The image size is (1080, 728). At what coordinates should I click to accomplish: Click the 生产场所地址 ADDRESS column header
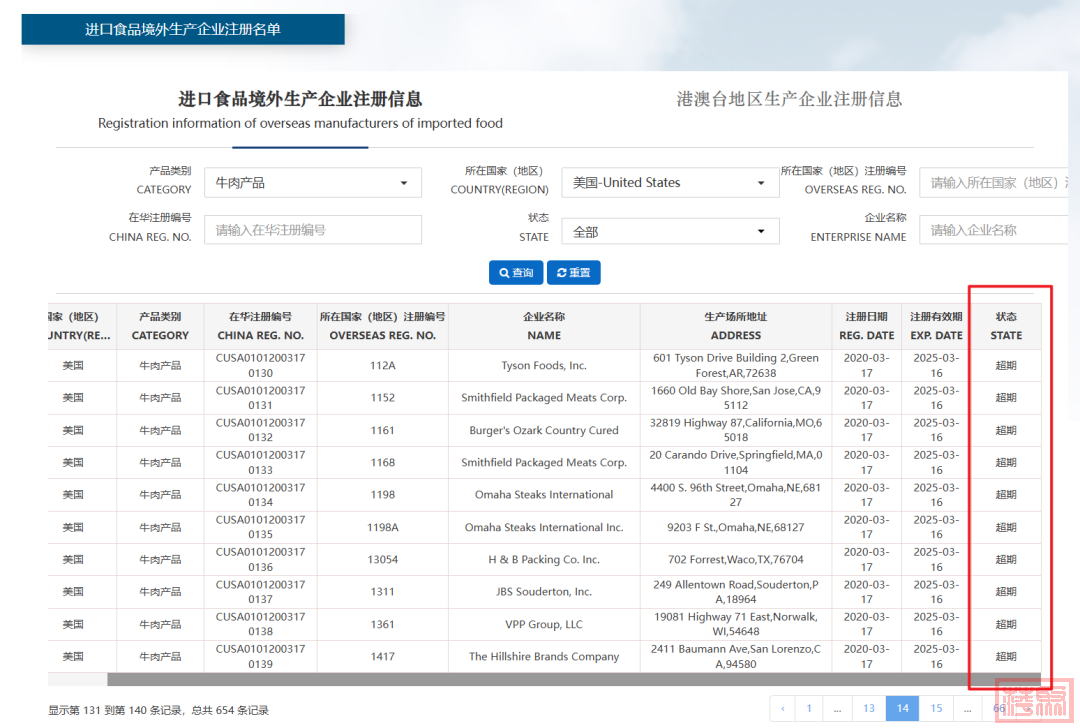pyautogui.click(x=736, y=326)
